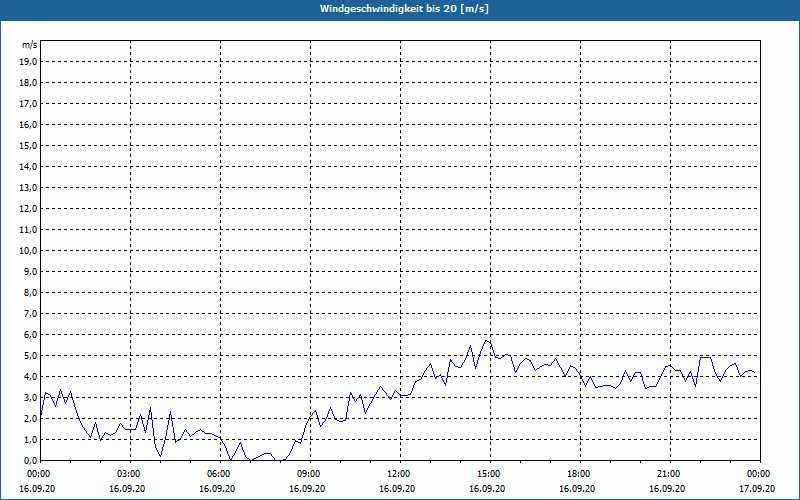The height and width of the screenshot is (500, 800).
Task: Click the 13,0 y-axis label
Action: pos(29,187)
